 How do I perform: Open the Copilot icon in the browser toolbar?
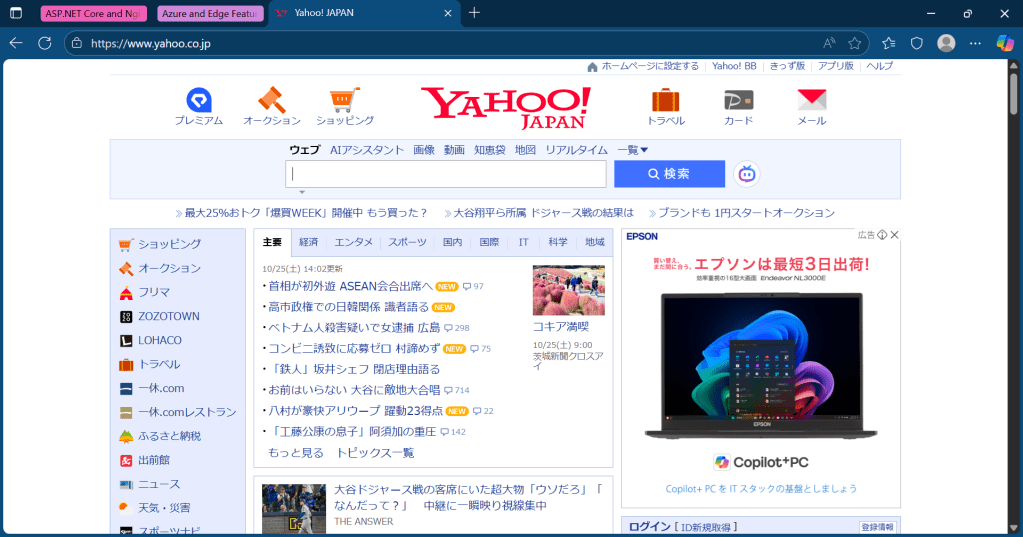(1005, 43)
